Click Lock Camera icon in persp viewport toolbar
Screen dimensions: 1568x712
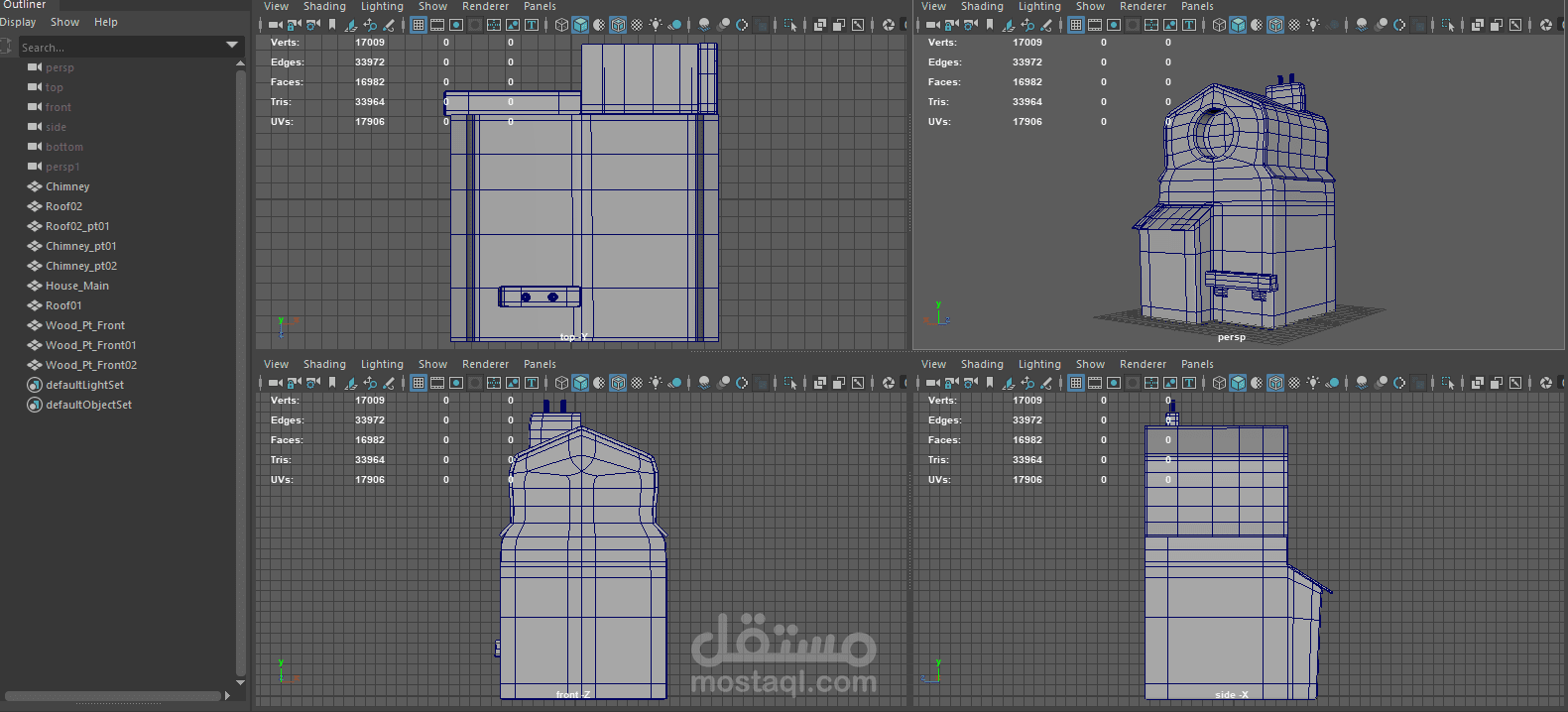click(x=951, y=25)
